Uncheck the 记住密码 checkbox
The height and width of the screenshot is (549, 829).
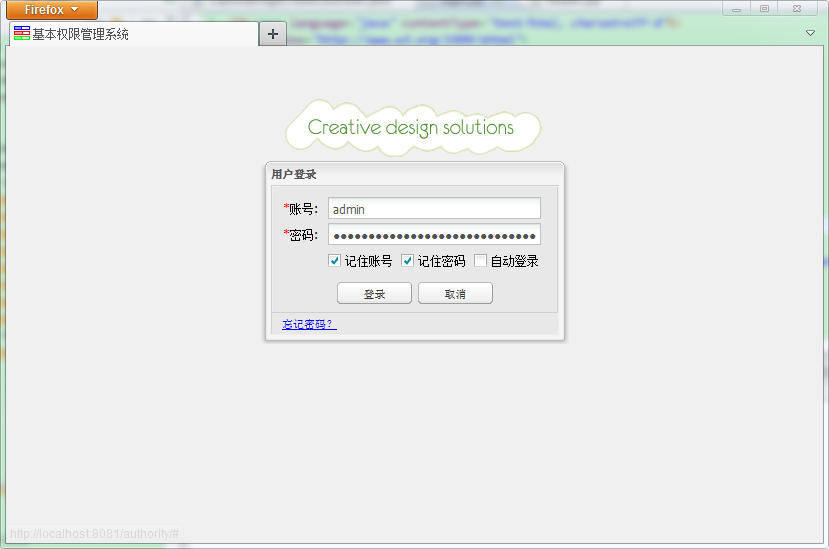407,261
